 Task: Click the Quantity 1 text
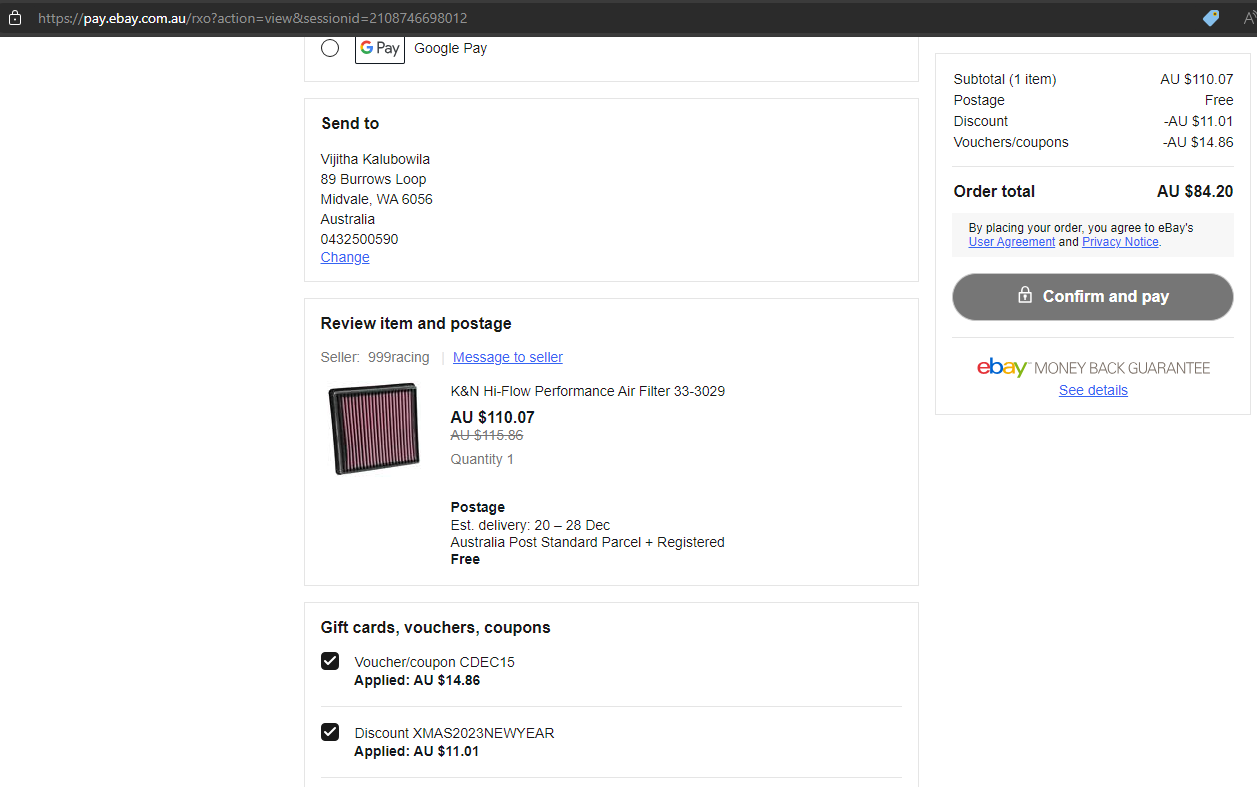(482, 459)
